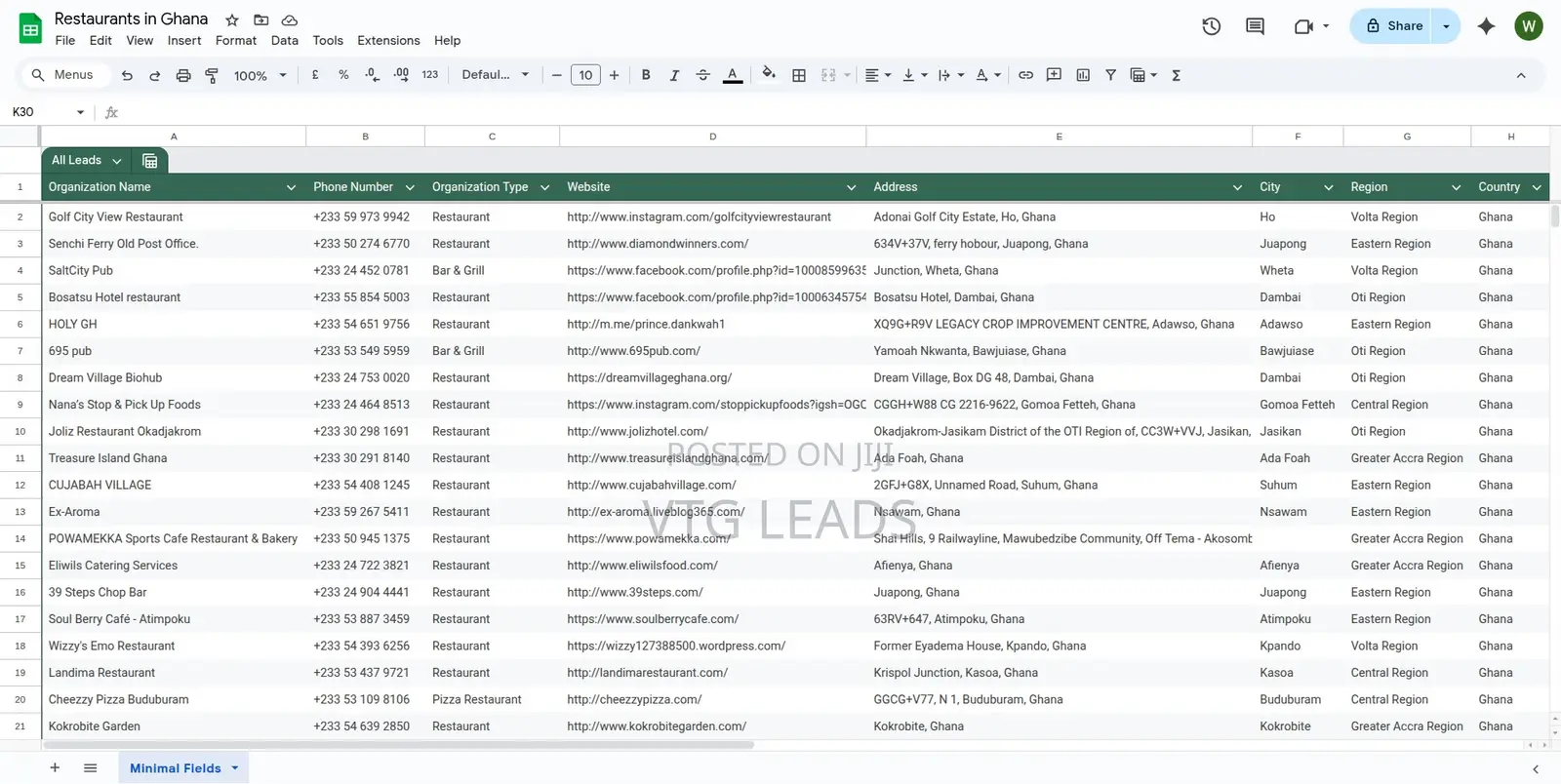
Task: Open the W account avatar
Action: pyautogui.click(x=1529, y=26)
